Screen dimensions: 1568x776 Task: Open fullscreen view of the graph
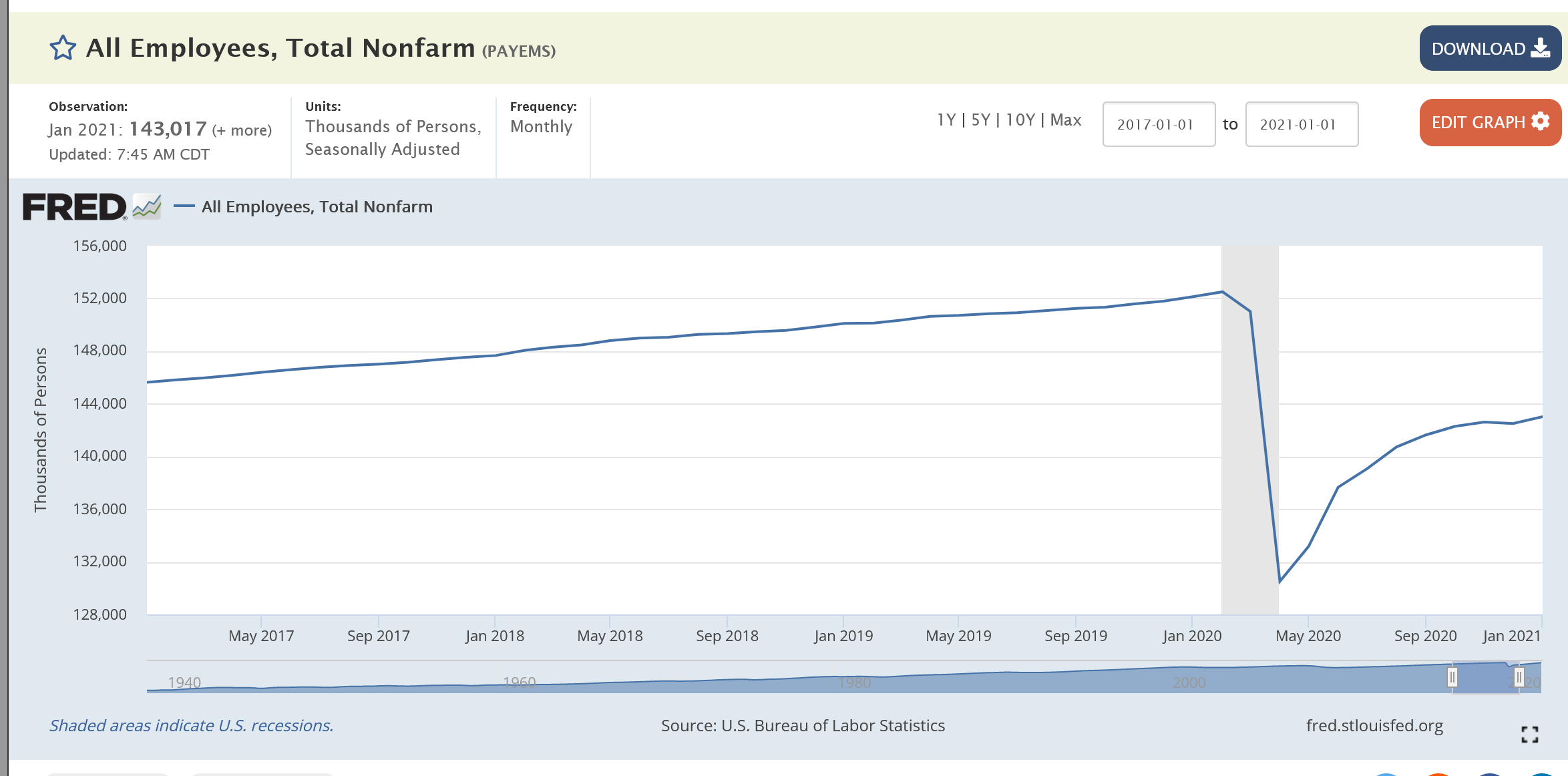(x=1529, y=735)
